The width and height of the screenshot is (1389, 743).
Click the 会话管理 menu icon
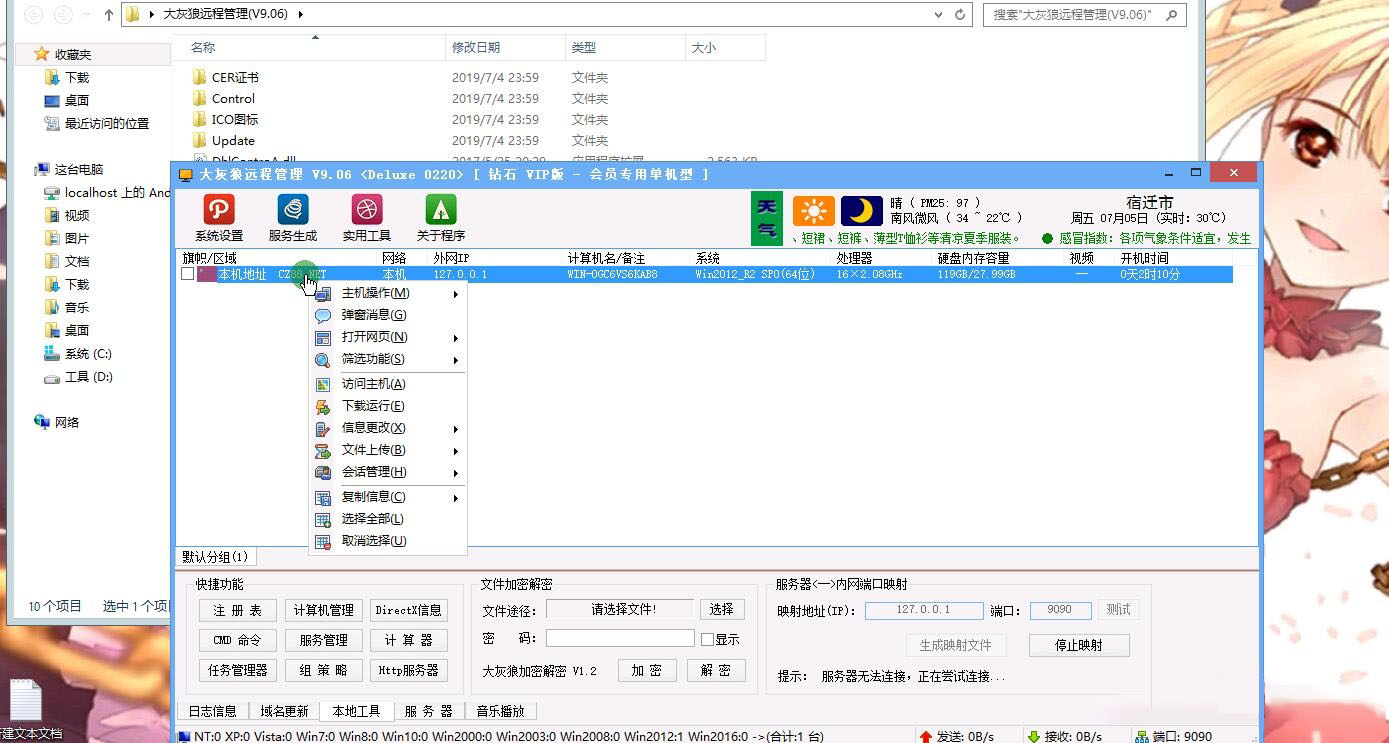[x=323, y=473]
